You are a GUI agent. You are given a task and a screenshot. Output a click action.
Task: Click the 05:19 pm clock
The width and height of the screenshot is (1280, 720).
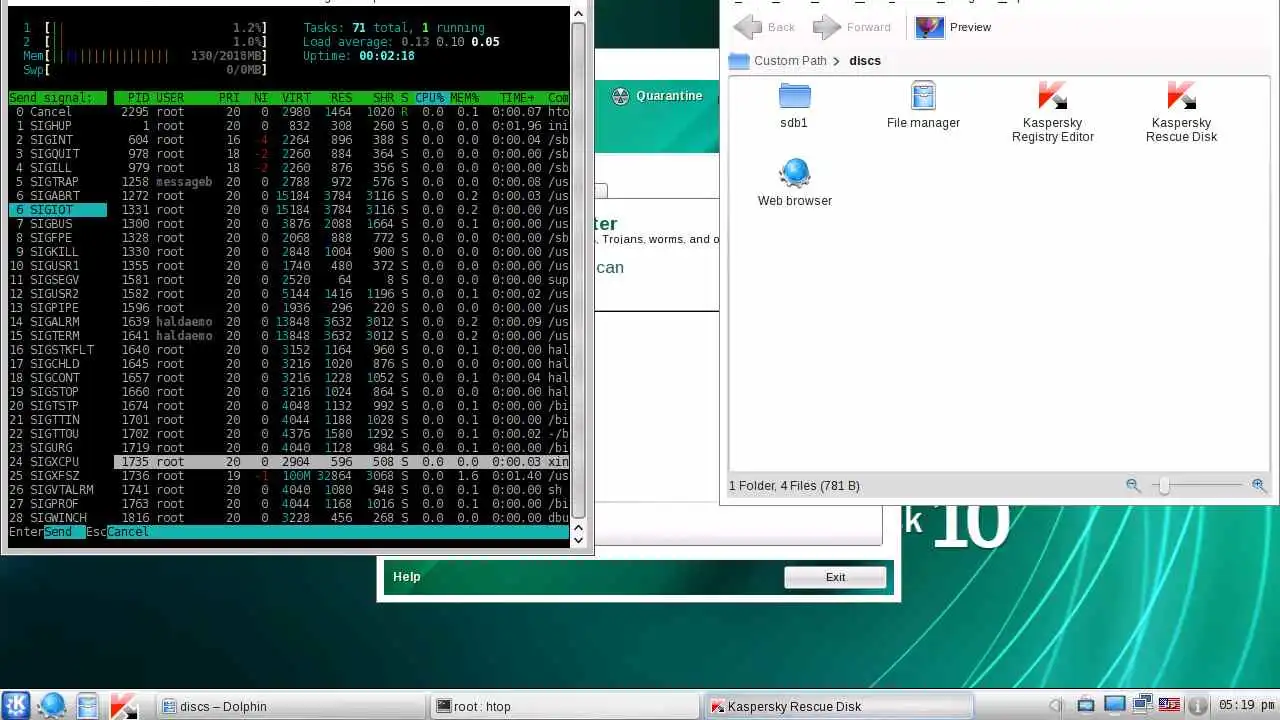(1245, 706)
